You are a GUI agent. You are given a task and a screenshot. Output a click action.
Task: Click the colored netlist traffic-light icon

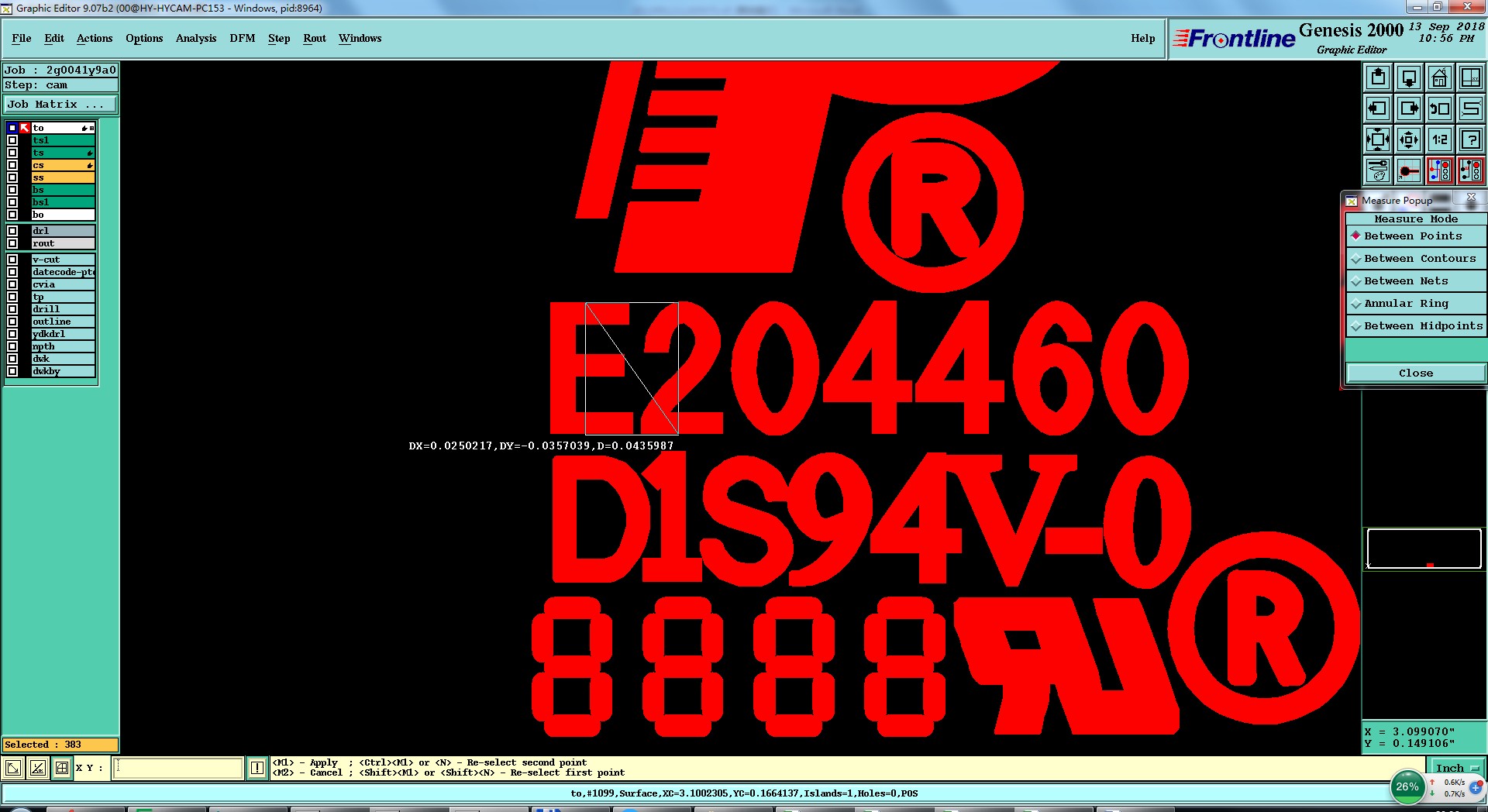point(1440,170)
